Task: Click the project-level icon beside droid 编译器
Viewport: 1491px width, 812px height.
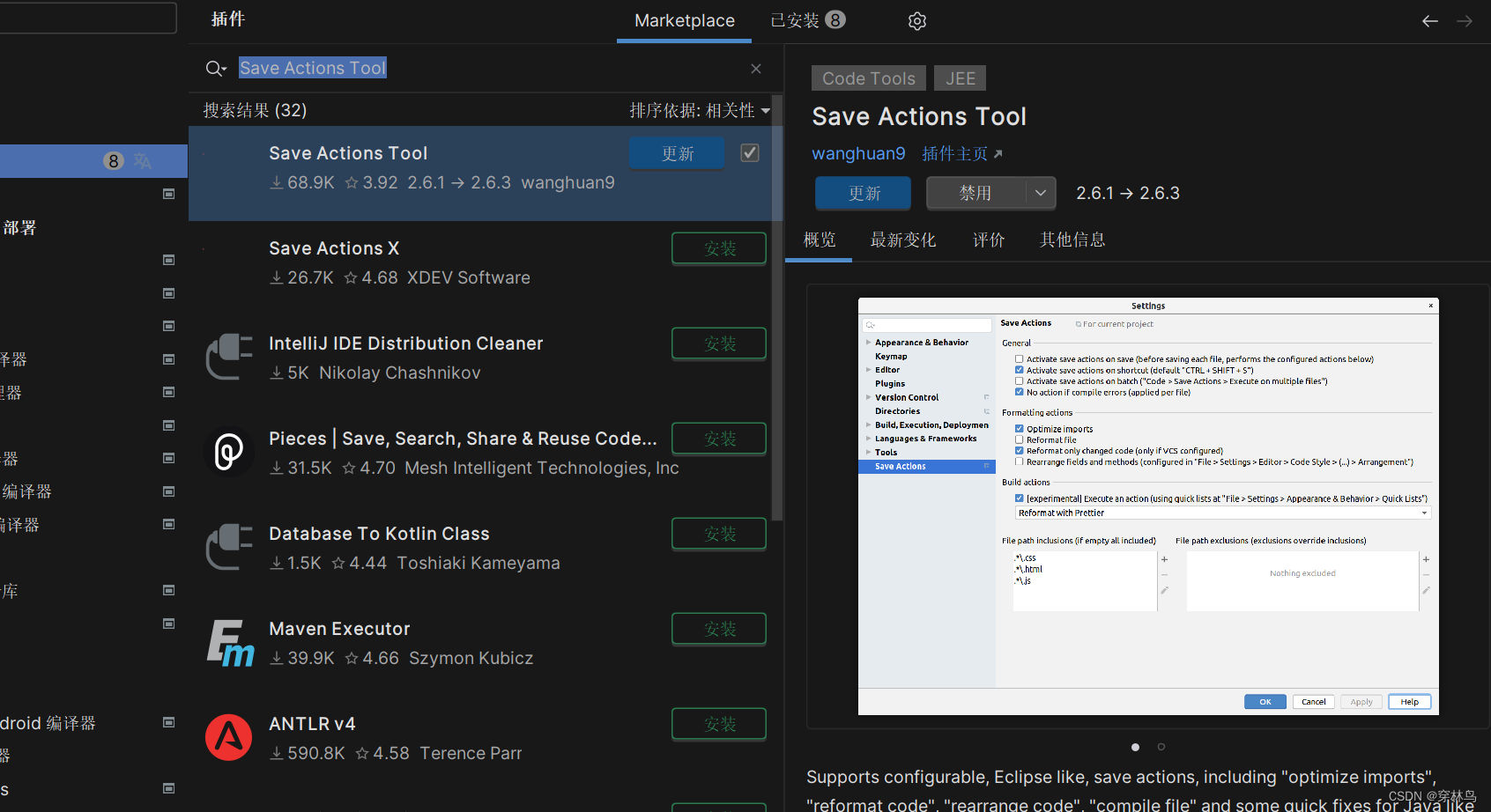Action: (x=168, y=722)
